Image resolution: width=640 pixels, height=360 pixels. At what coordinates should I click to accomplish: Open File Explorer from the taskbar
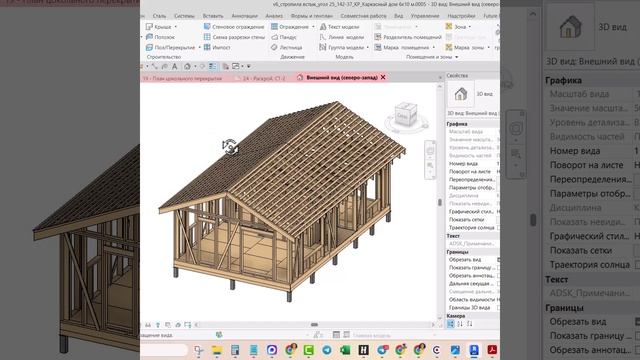coord(217,350)
